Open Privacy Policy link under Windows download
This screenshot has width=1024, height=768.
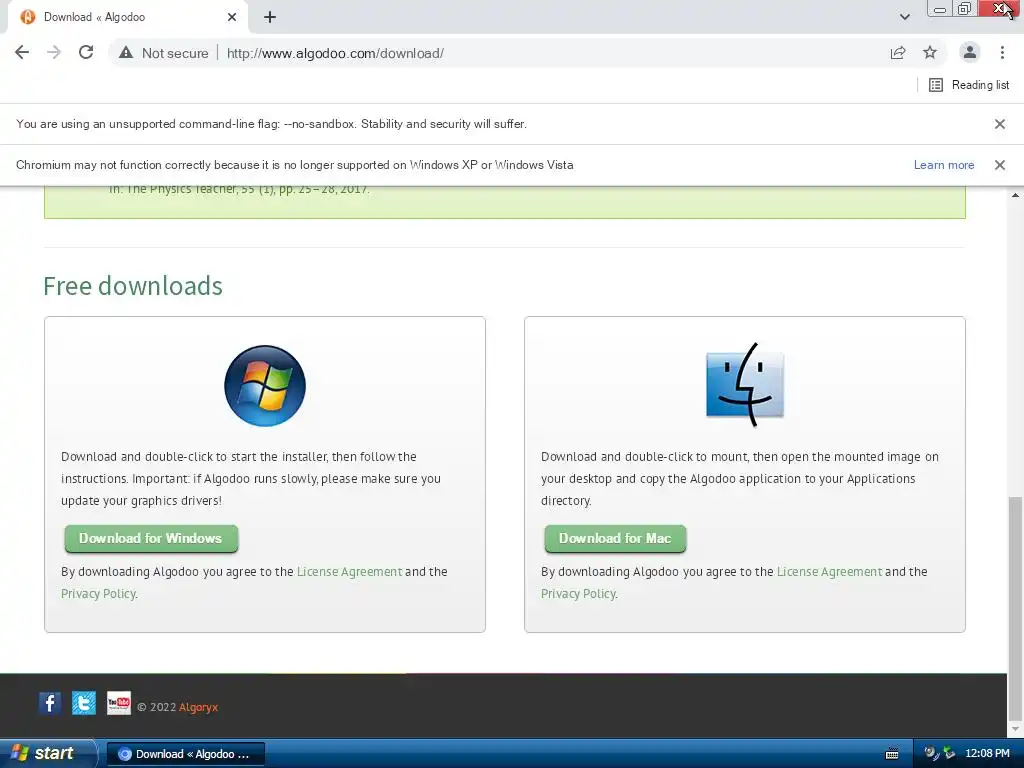[99, 594]
